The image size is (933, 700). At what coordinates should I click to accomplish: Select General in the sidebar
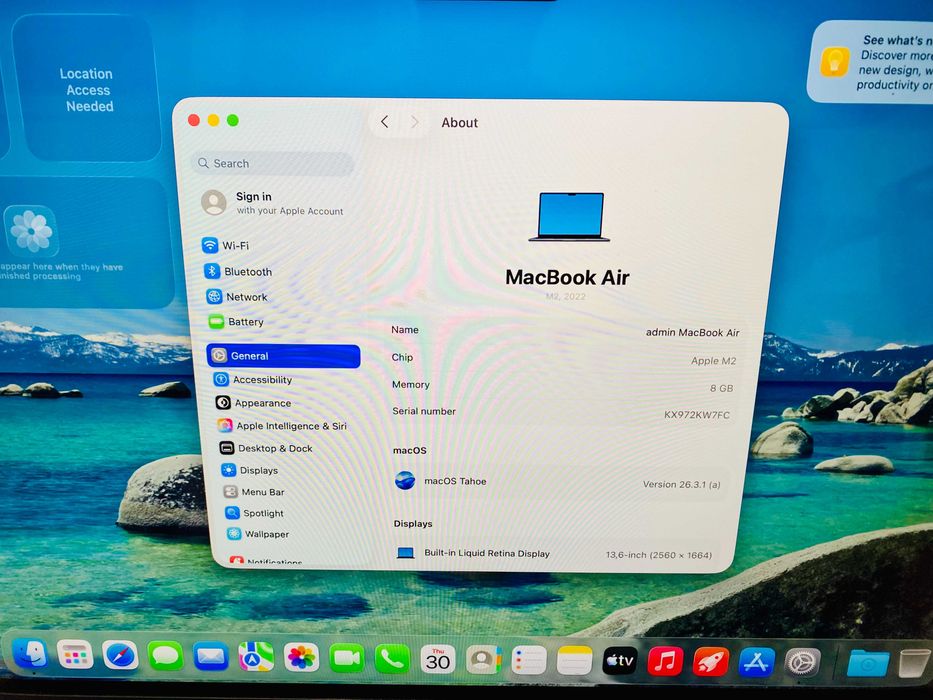(x=283, y=355)
